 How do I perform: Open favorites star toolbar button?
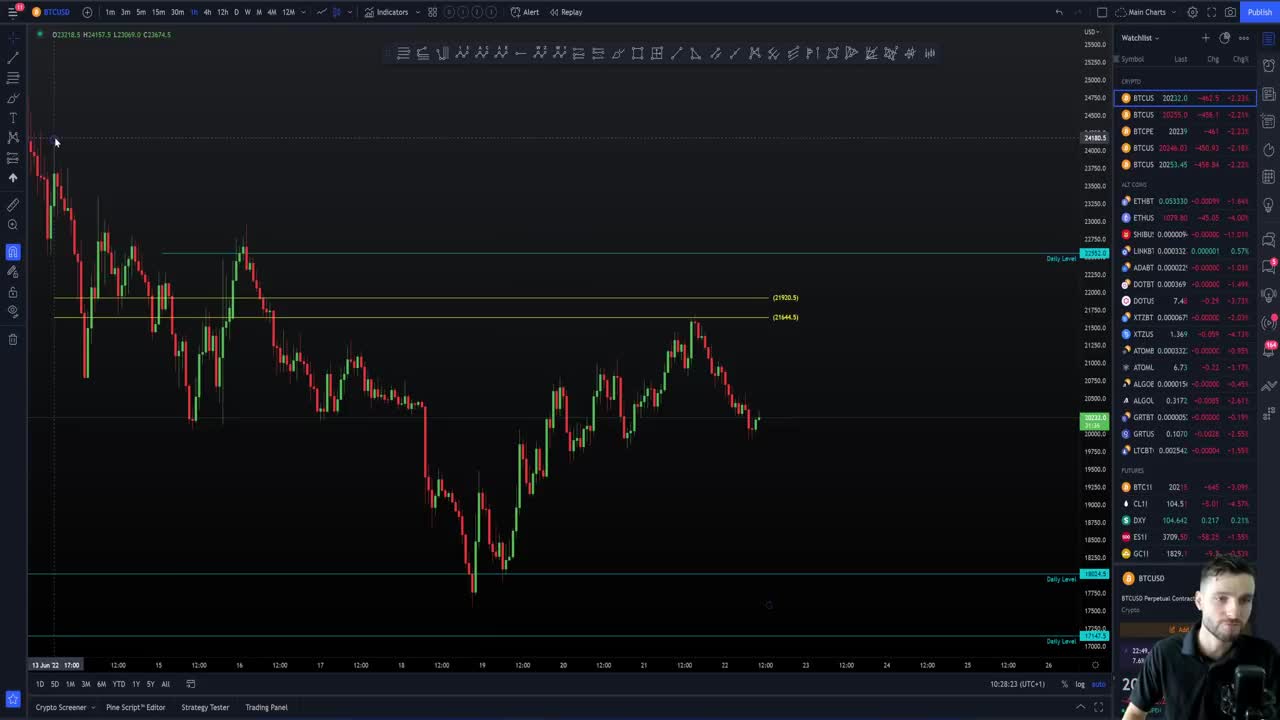click(13, 698)
